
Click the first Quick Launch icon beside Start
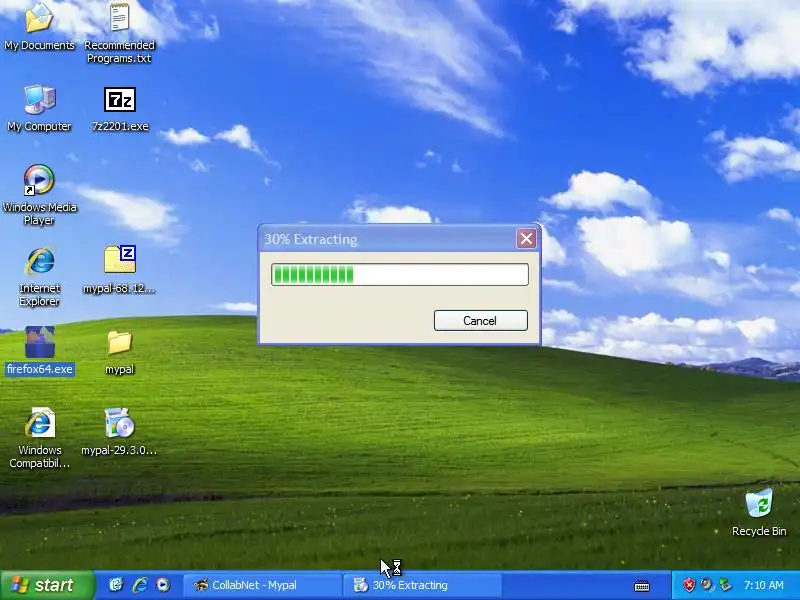(x=116, y=585)
